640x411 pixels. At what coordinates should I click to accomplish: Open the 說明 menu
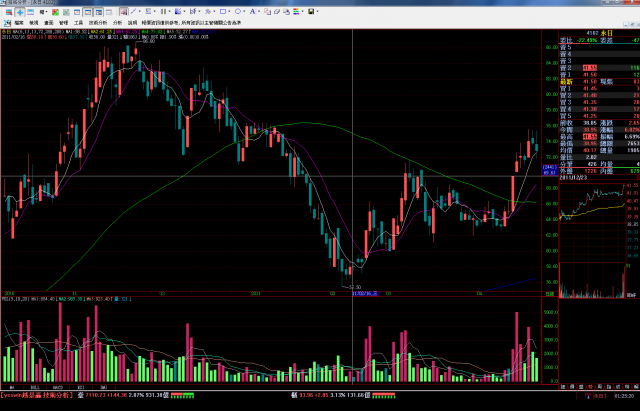tap(132, 23)
